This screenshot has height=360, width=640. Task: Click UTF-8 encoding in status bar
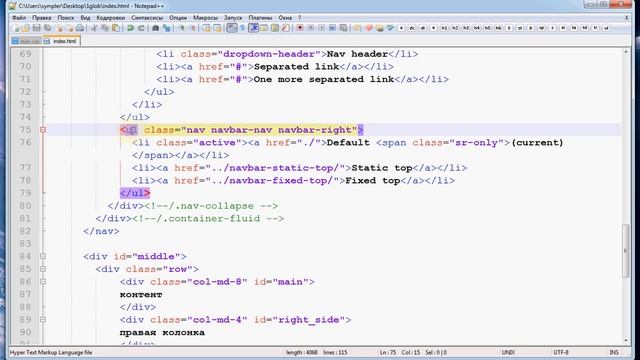pyautogui.click(x=561, y=352)
